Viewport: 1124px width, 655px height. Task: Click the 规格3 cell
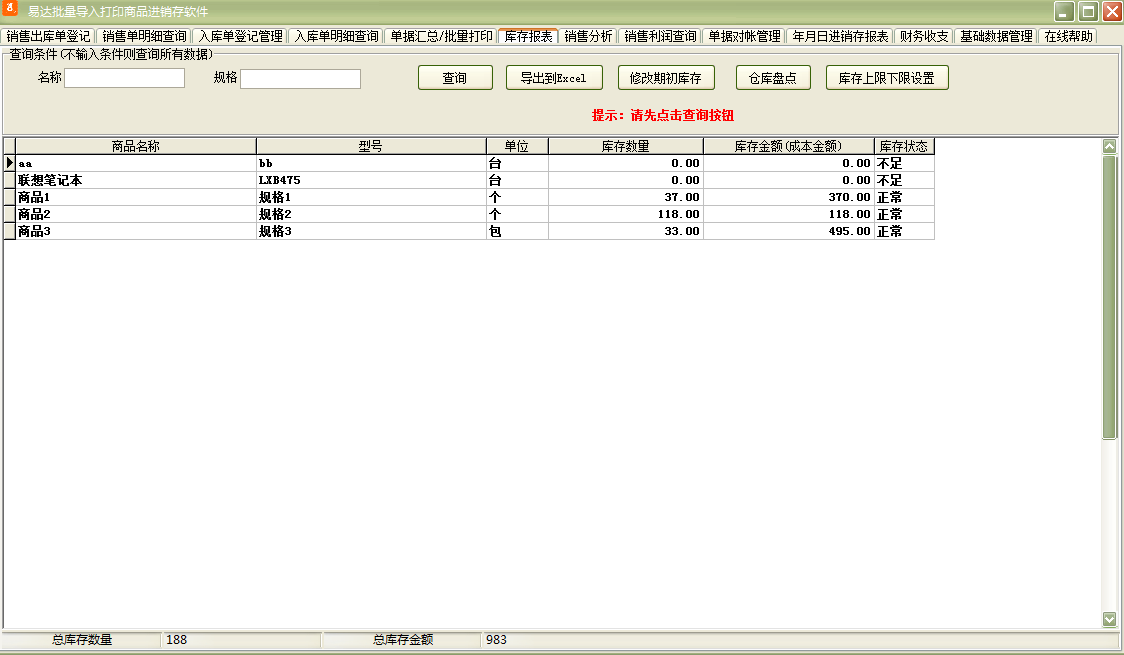[371, 231]
